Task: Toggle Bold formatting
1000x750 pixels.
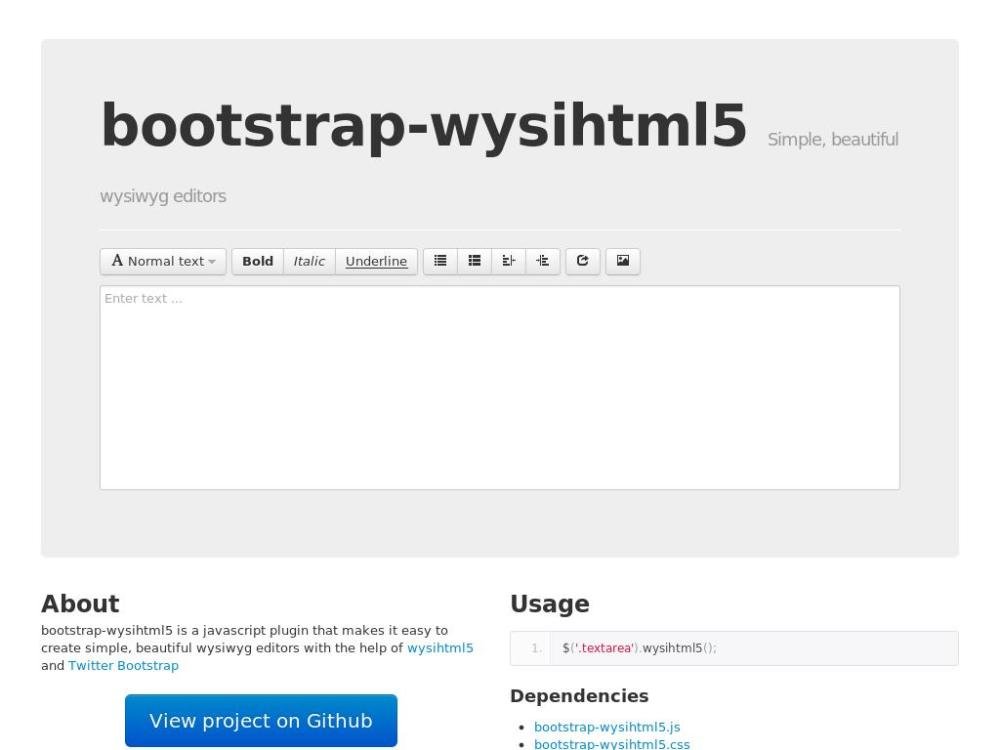Action: [258, 261]
